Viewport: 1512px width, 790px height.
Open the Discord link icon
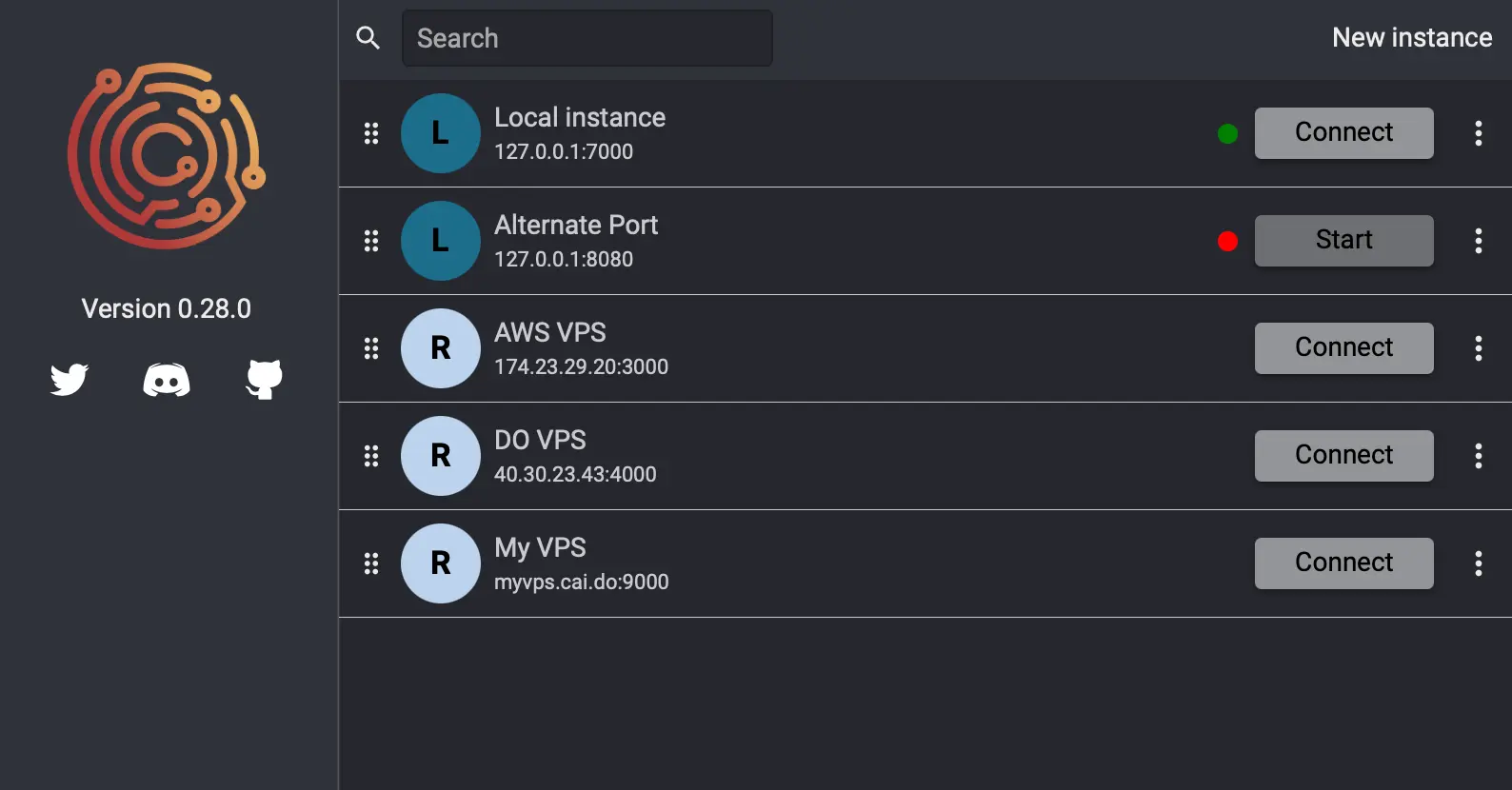pos(167,380)
